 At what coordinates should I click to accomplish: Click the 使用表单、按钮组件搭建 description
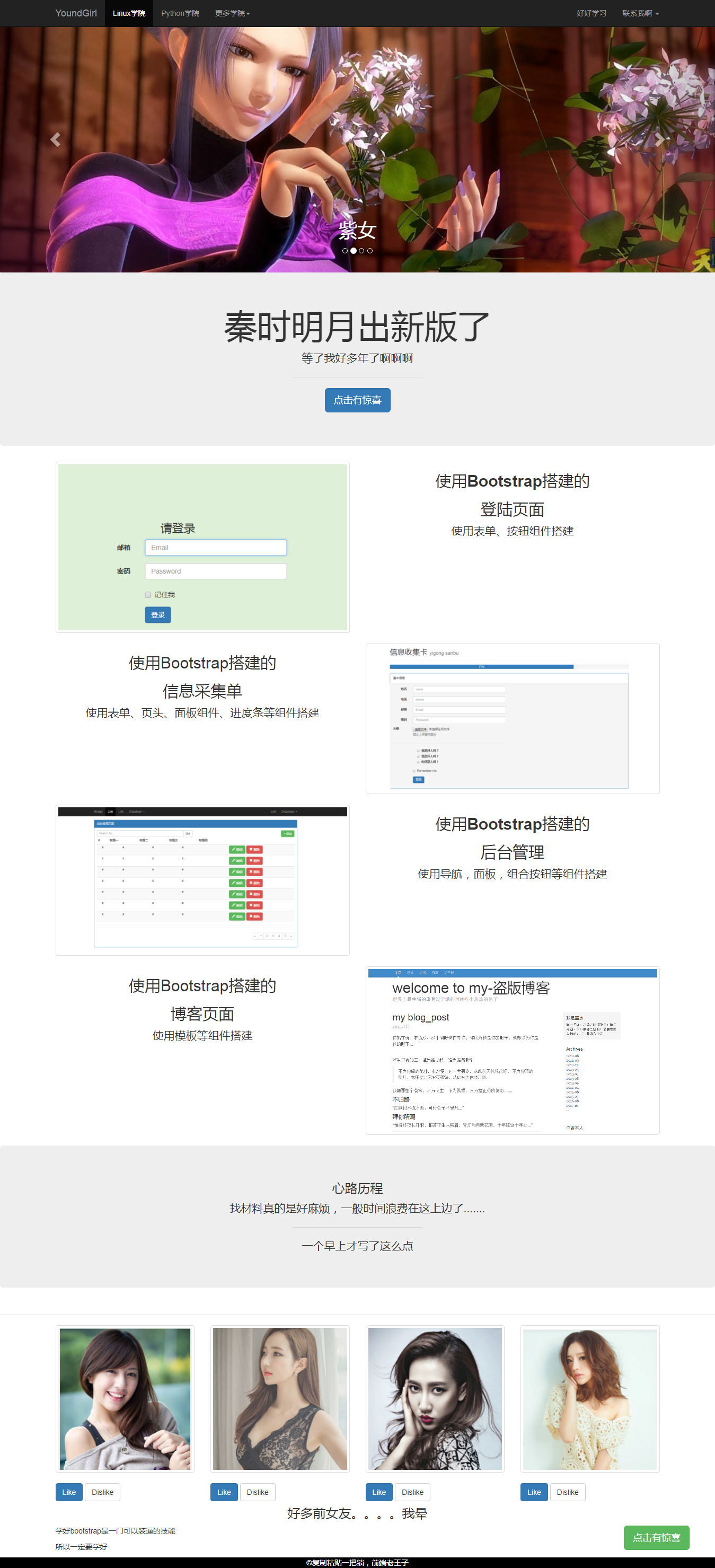point(513,531)
